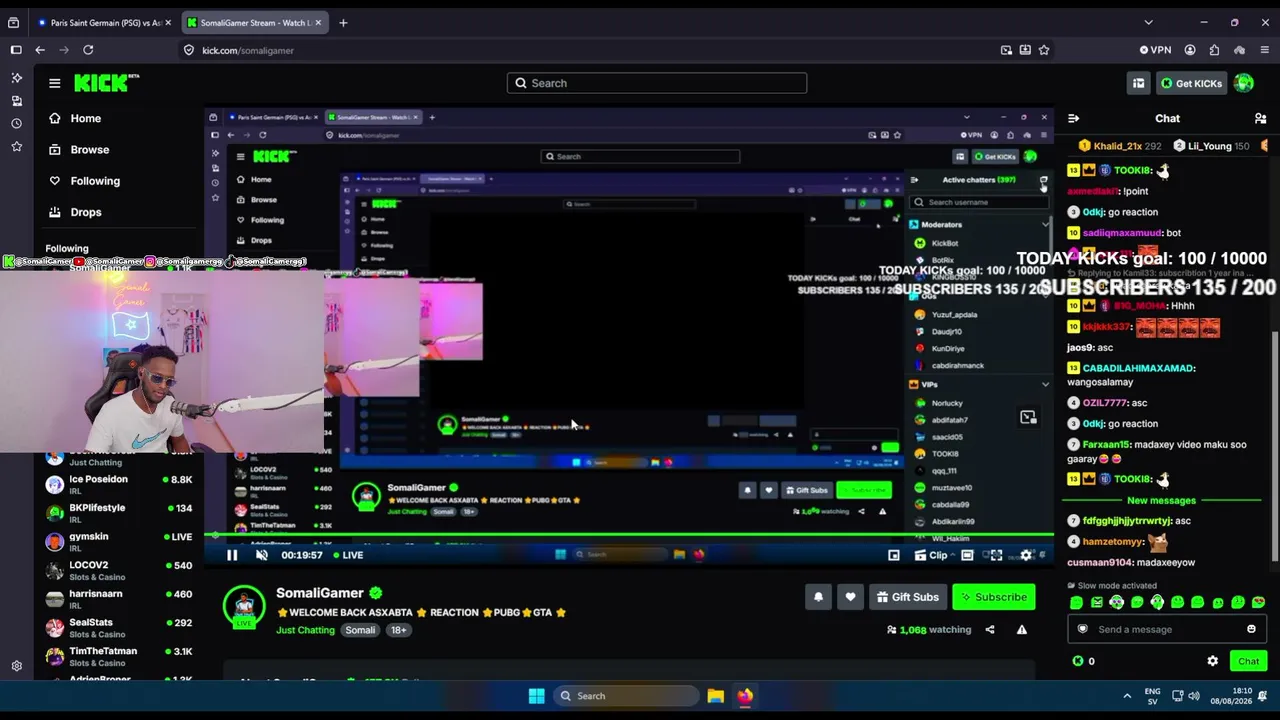This screenshot has width=1280, height=720.
Task: Click the address bar URL
Action: (x=248, y=50)
